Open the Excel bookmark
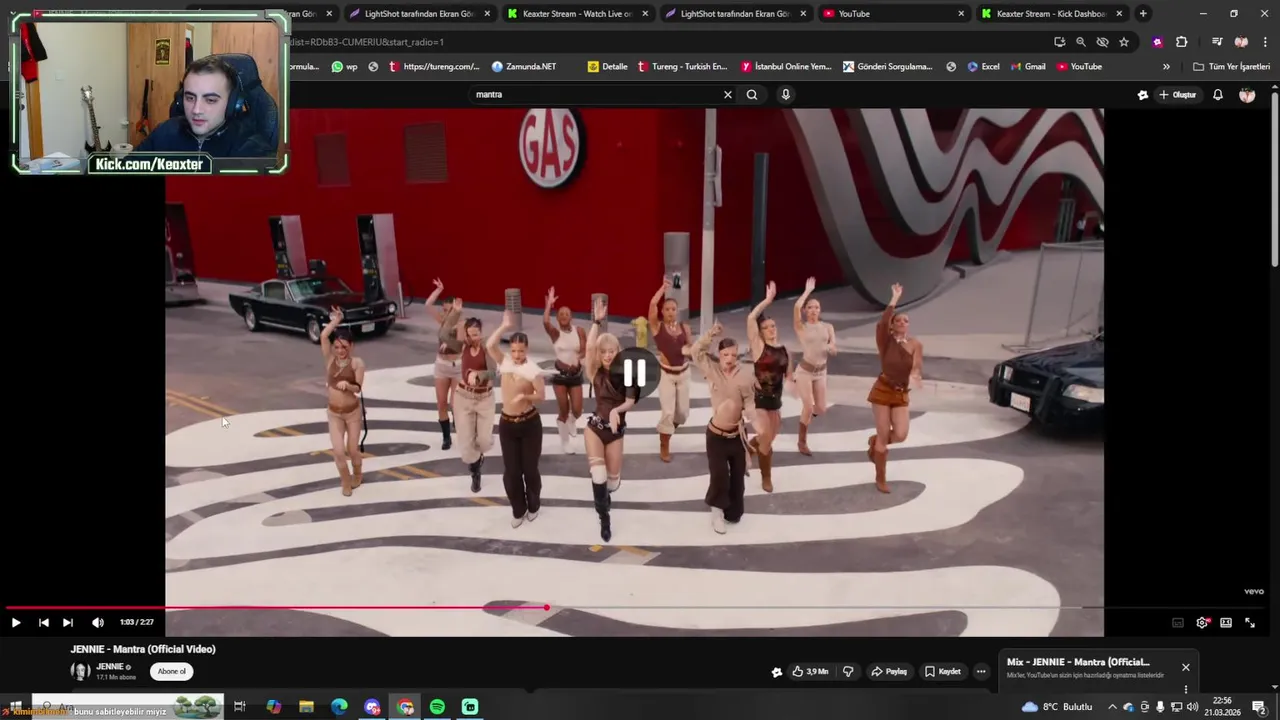This screenshot has height=720, width=1280. click(983, 67)
